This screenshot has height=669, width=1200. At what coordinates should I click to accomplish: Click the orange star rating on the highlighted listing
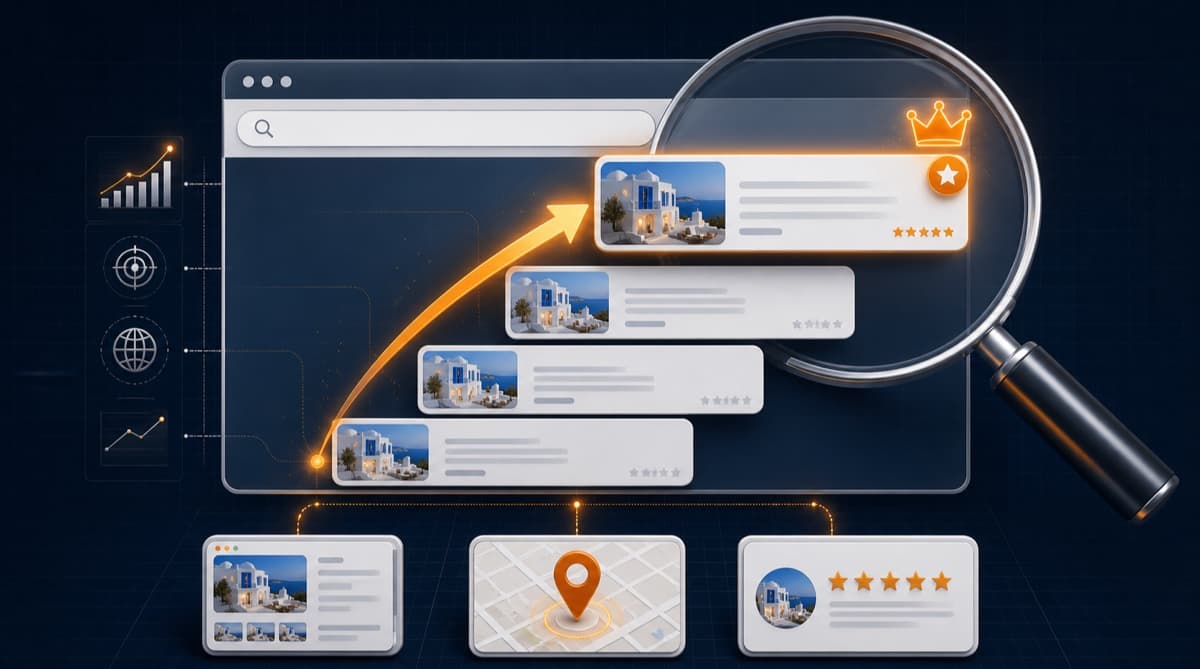click(923, 232)
